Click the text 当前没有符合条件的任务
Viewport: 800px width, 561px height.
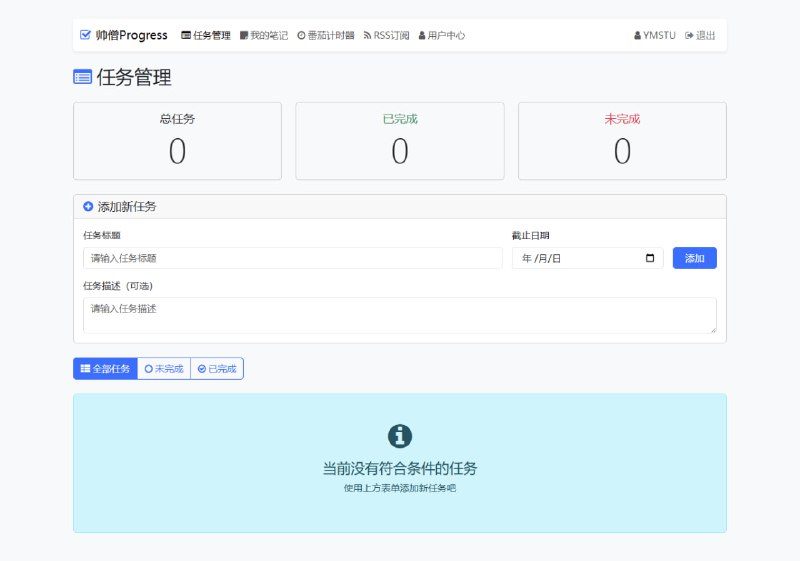click(x=400, y=468)
